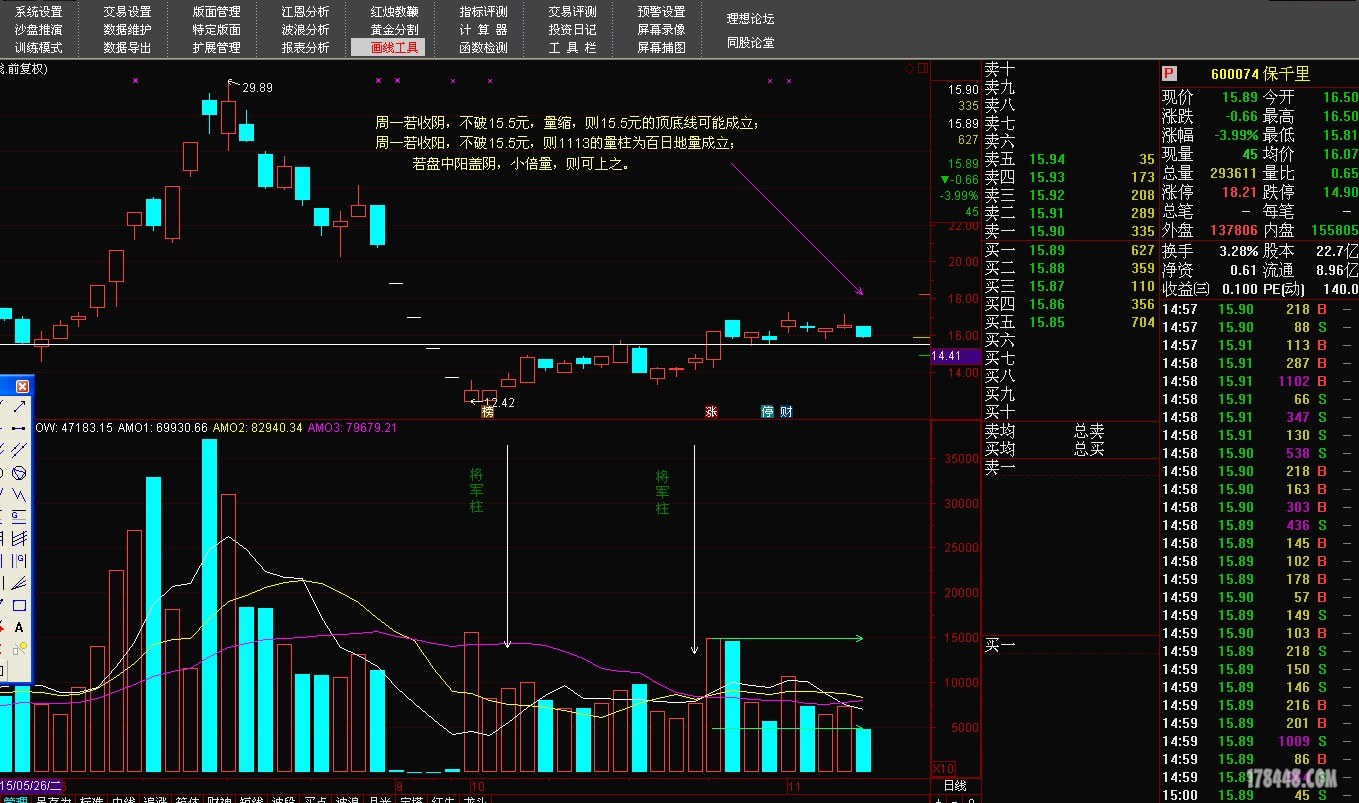The image size is (1359, 803).
Task: Click the 日线 period selector
Action: pos(955,786)
